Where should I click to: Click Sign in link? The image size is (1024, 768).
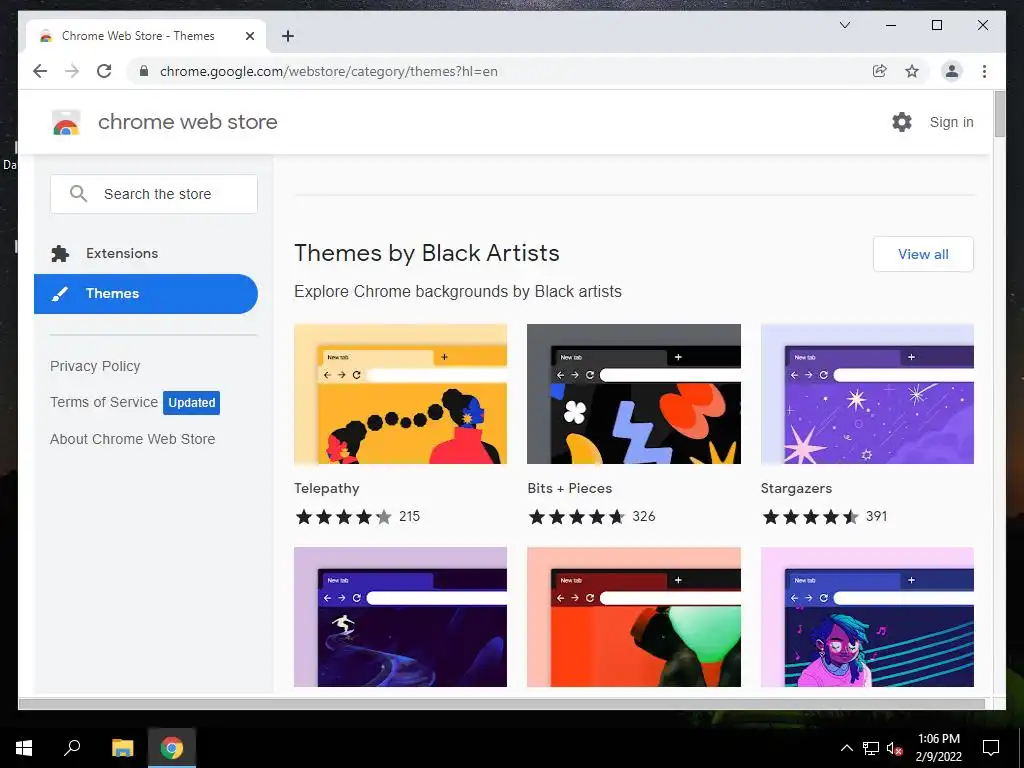(952, 122)
